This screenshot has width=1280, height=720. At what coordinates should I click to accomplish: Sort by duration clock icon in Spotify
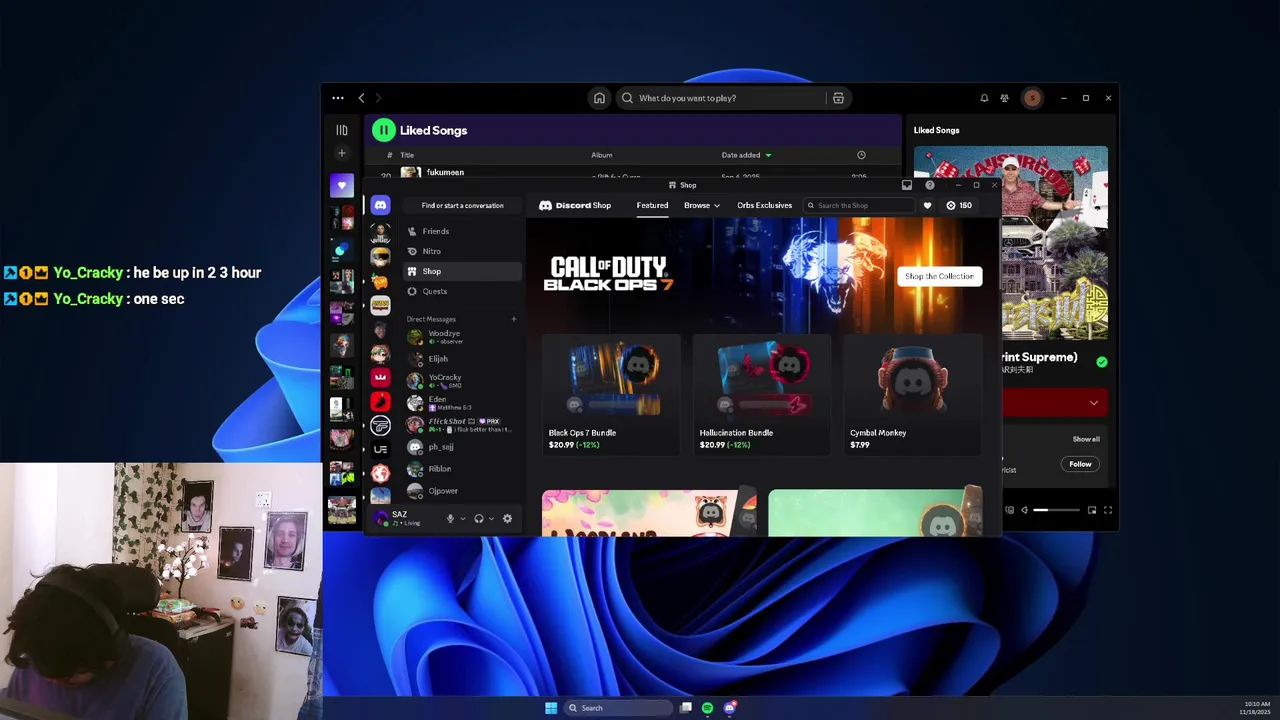point(861,155)
